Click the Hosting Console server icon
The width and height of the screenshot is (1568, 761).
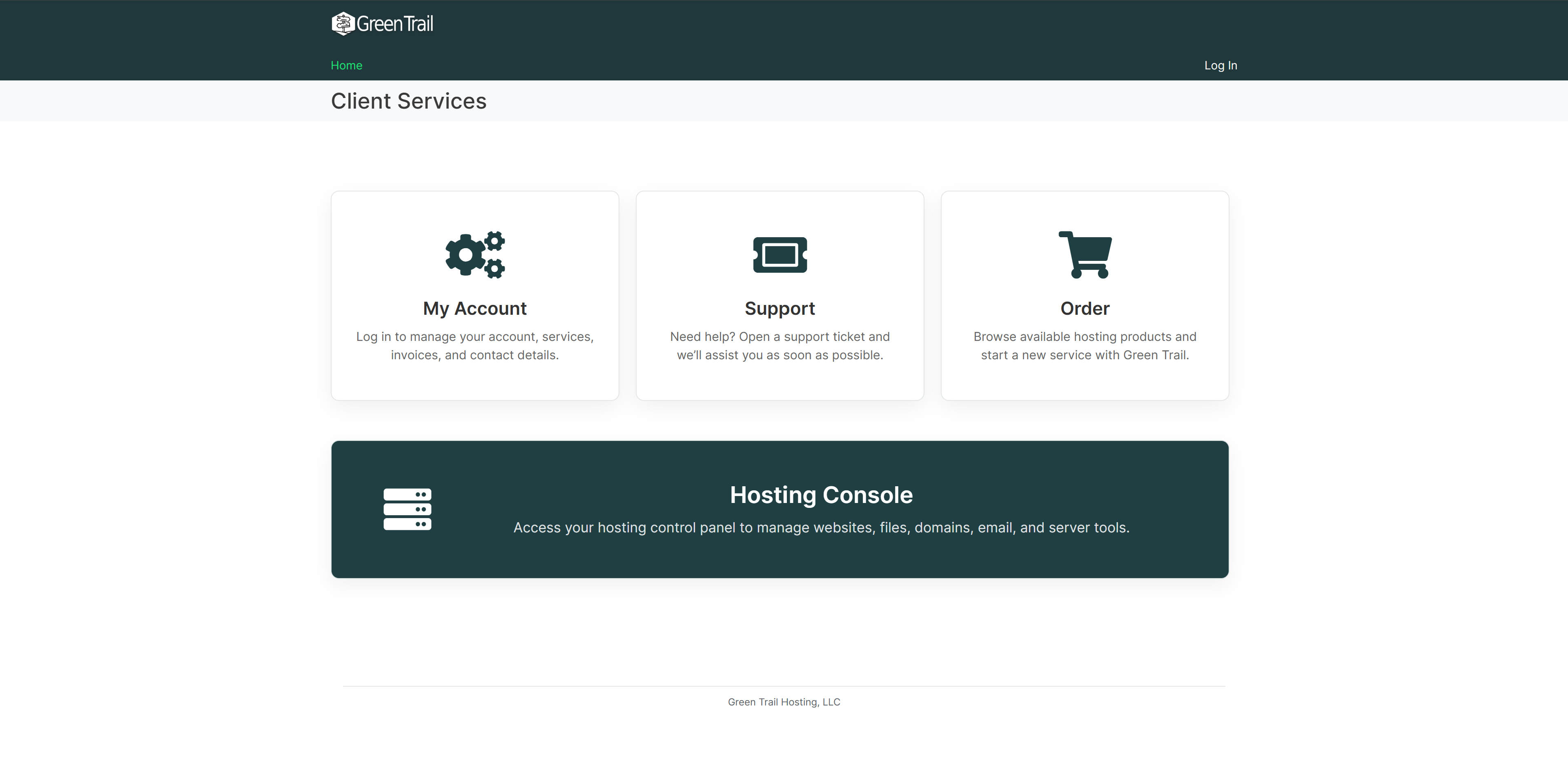click(407, 509)
